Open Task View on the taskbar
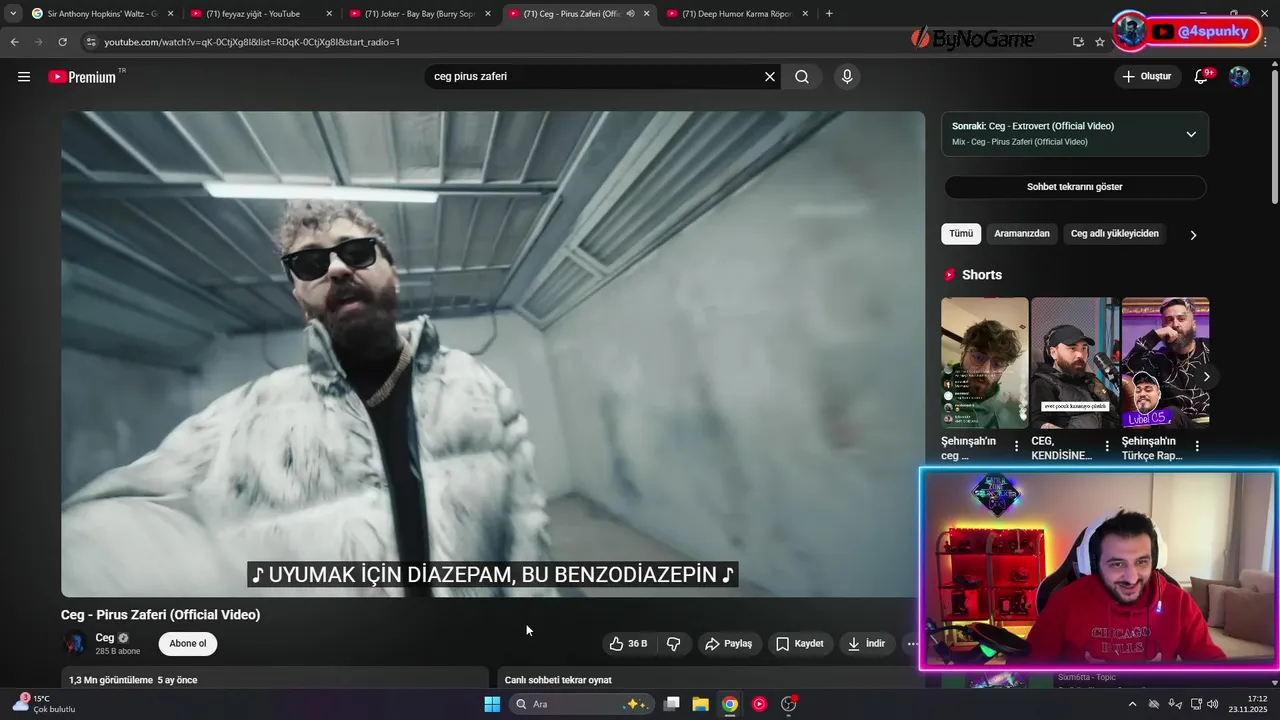The image size is (1280, 720). point(672,704)
